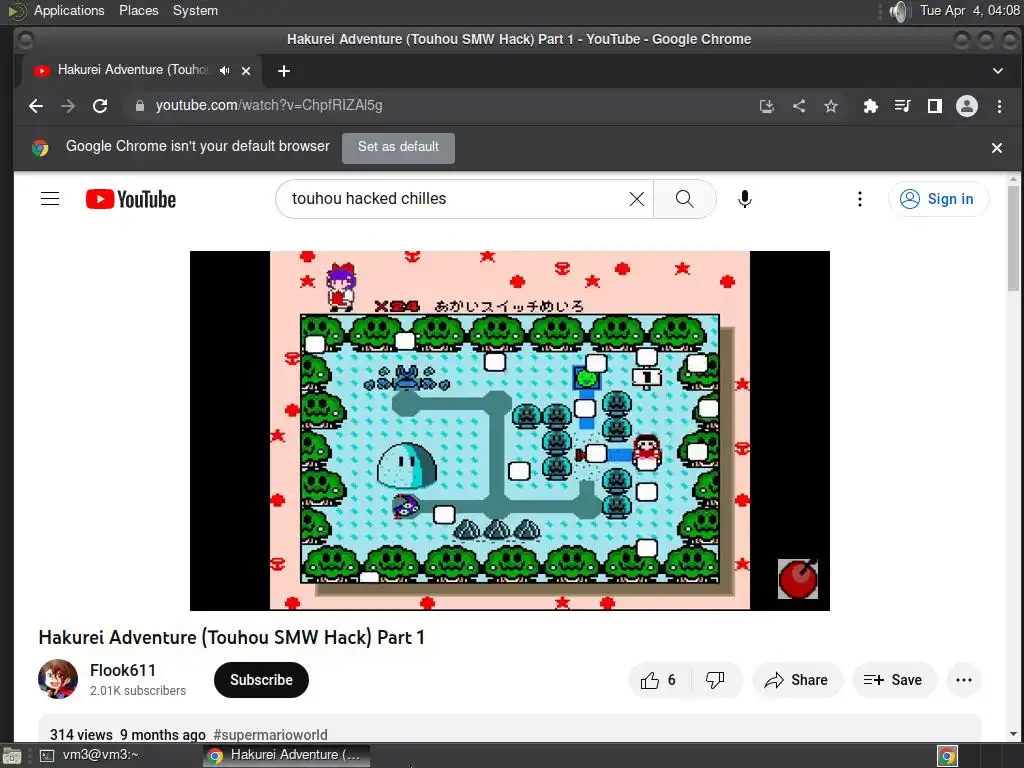The image size is (1024, 768).
Task: Open the Applications menu
Action: click(69, 10)
